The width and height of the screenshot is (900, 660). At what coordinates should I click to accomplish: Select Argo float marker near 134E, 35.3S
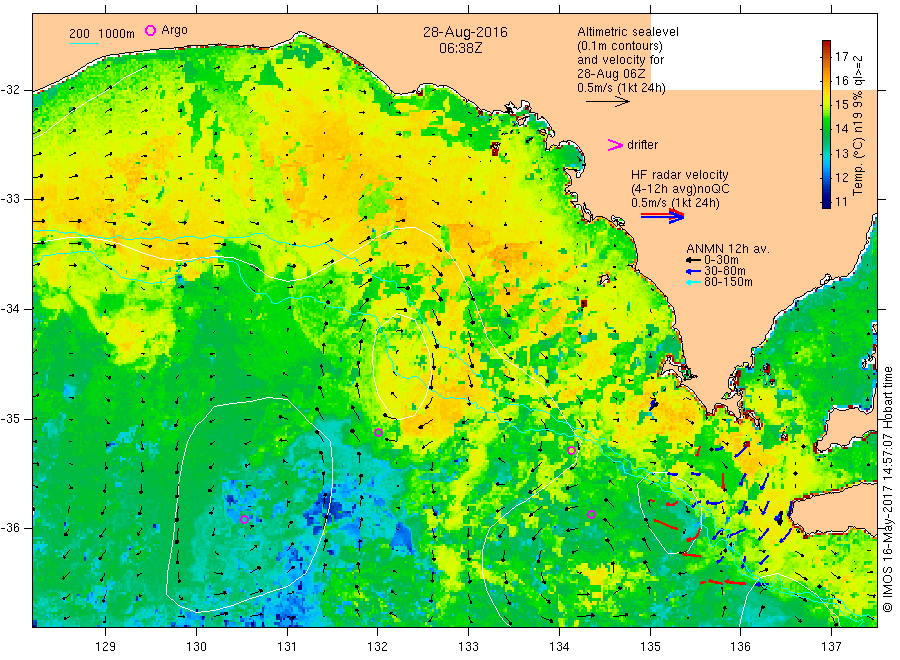point(571,451)
